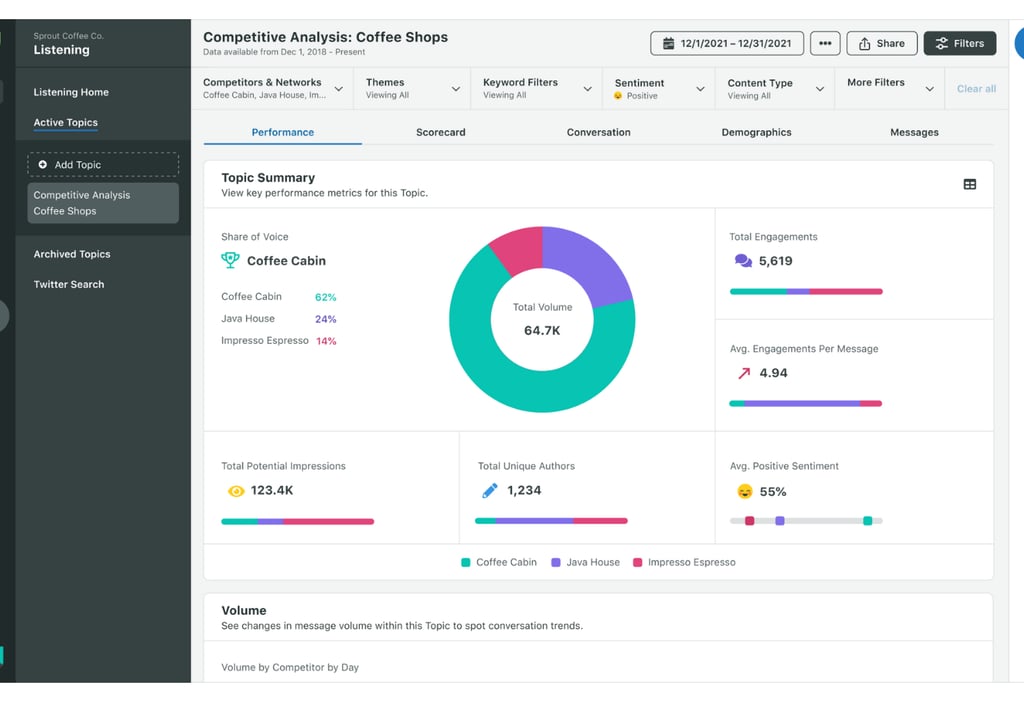Click purple marker on sentiment scale
The image size is (1024, 727).
coord(780,521)
